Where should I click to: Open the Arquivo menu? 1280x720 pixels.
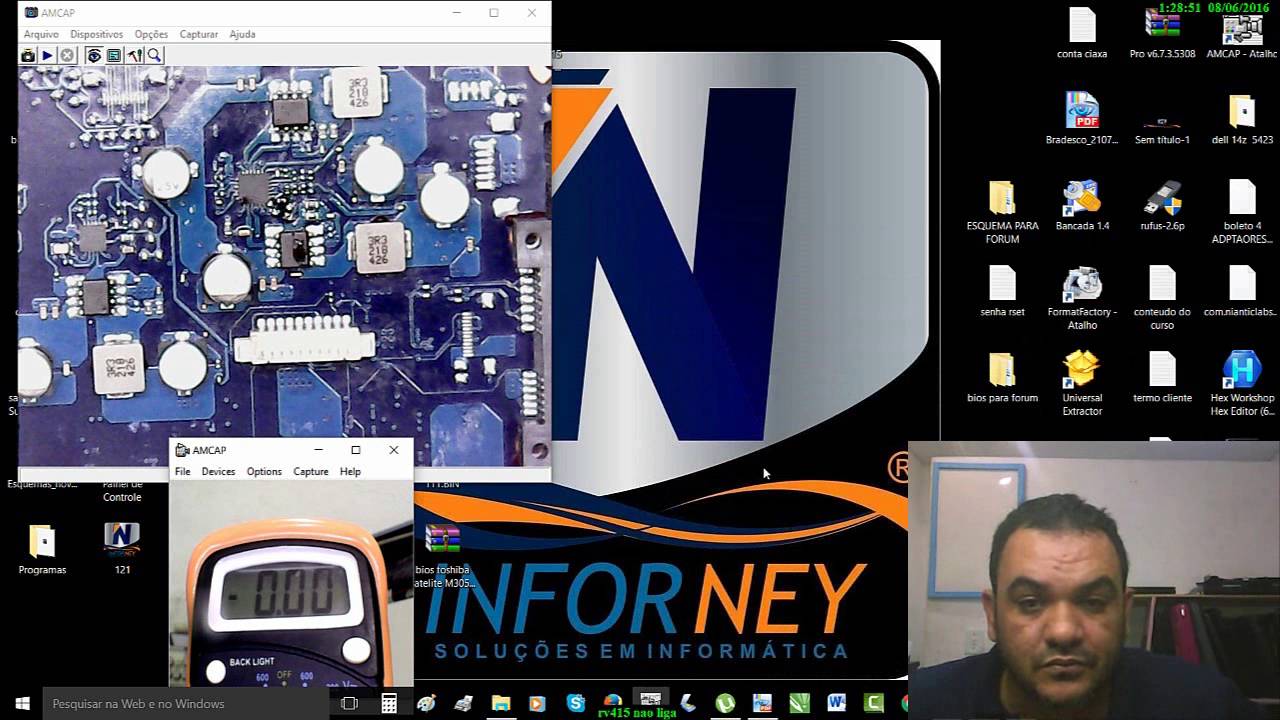click(x=41, y=34)
